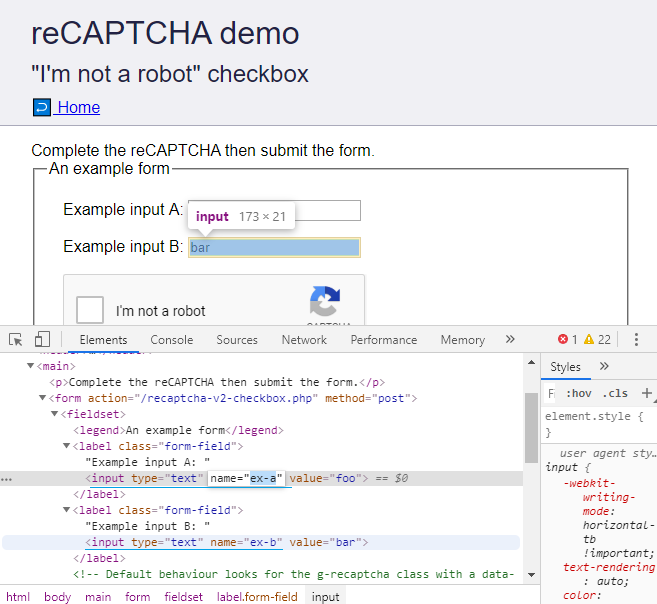The image size is (657, 604).
Task: Click the yellow warning count badge
Action: coord(597,340)
